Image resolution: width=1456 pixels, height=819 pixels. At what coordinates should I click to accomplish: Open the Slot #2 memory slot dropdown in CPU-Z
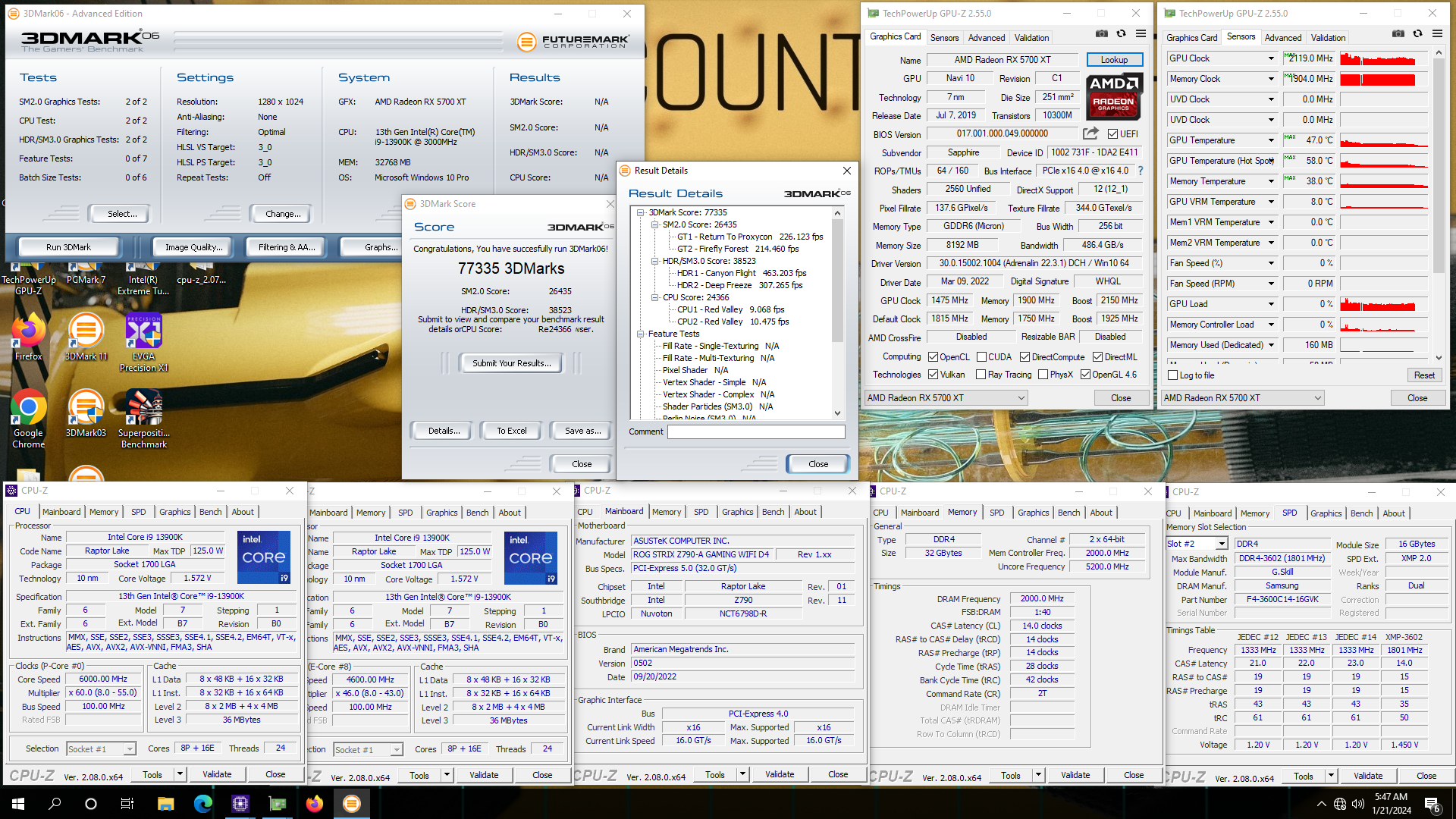[1221, 544]
